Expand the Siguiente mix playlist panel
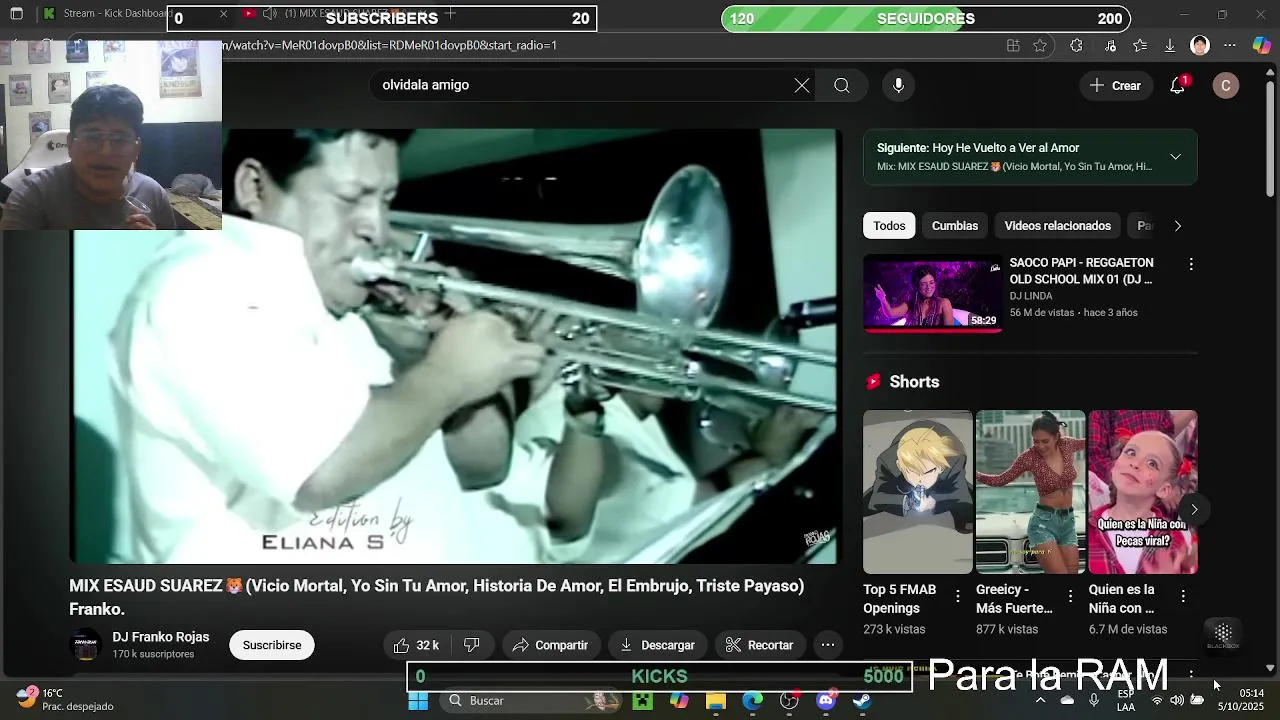 pos(1176,157)
